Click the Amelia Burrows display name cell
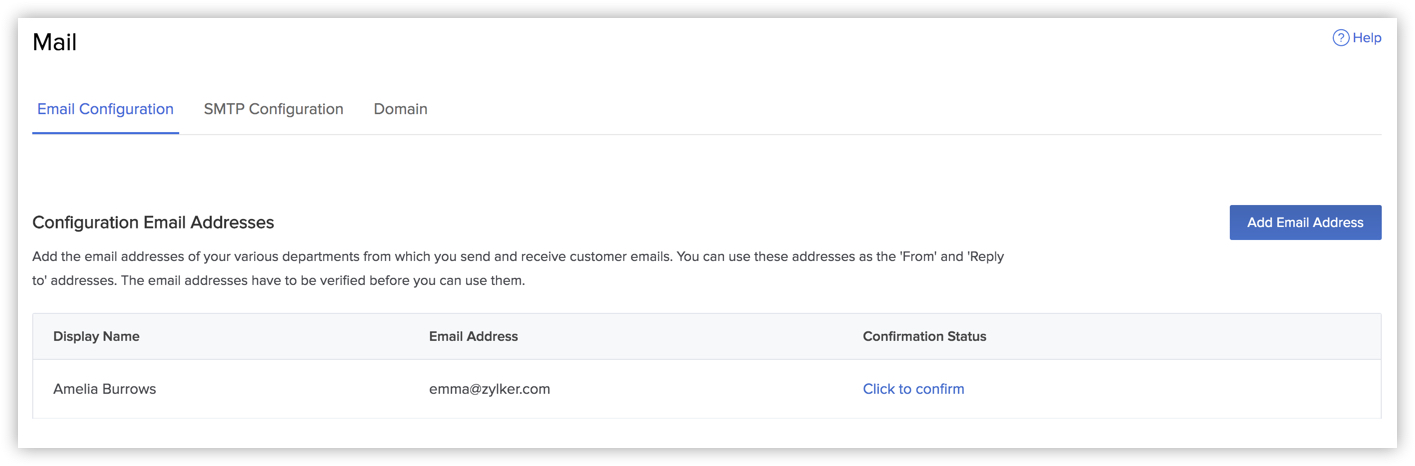The height and width of the screenshot is (466, 1415). pos(104,389)
